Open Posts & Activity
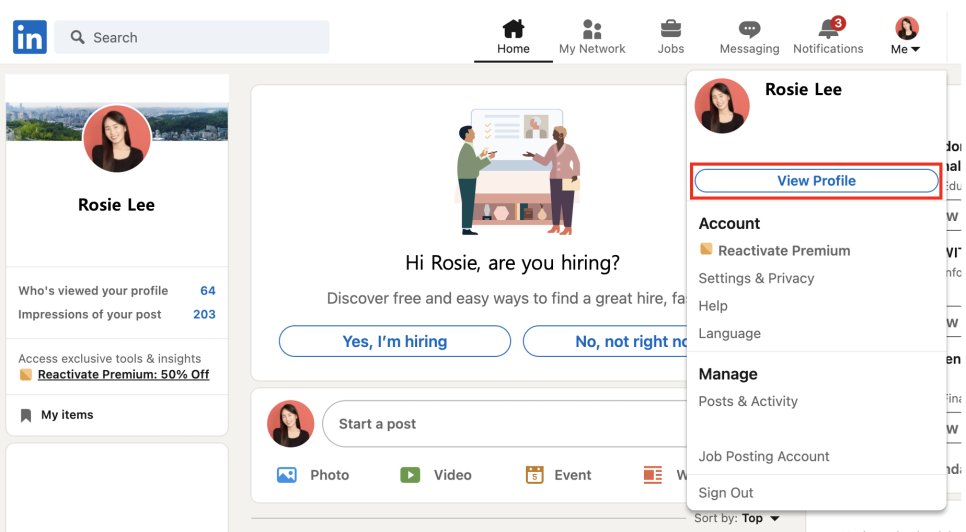 (x=748, y=401)
